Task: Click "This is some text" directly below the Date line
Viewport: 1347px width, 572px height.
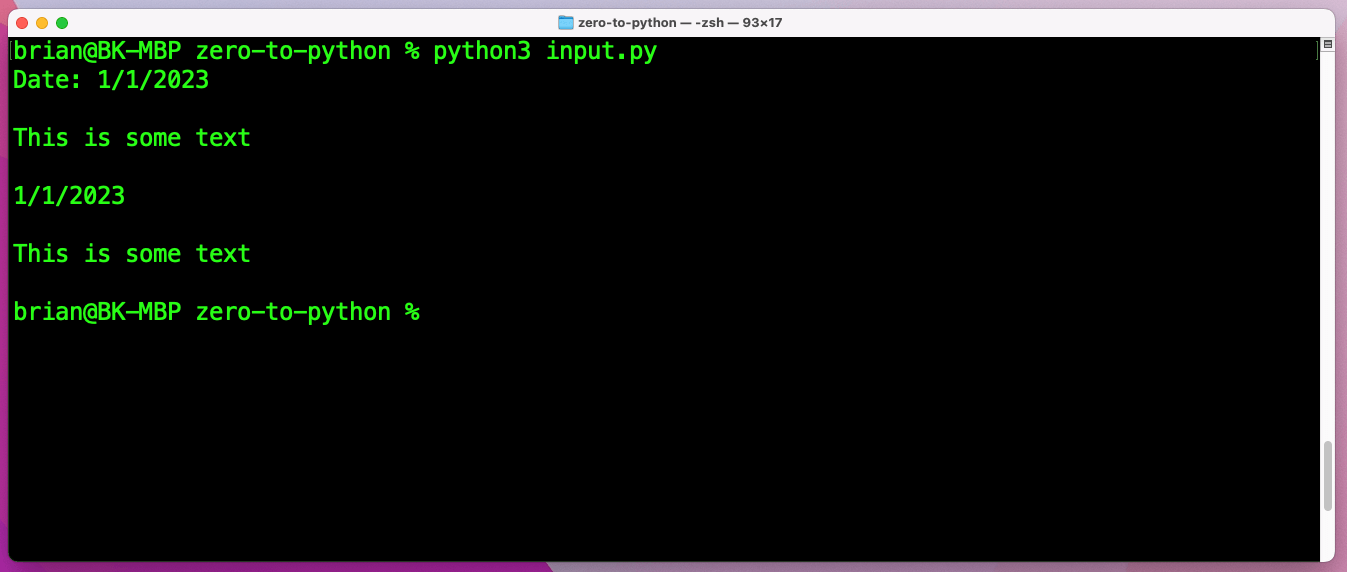Action: [x=132, y=138]
